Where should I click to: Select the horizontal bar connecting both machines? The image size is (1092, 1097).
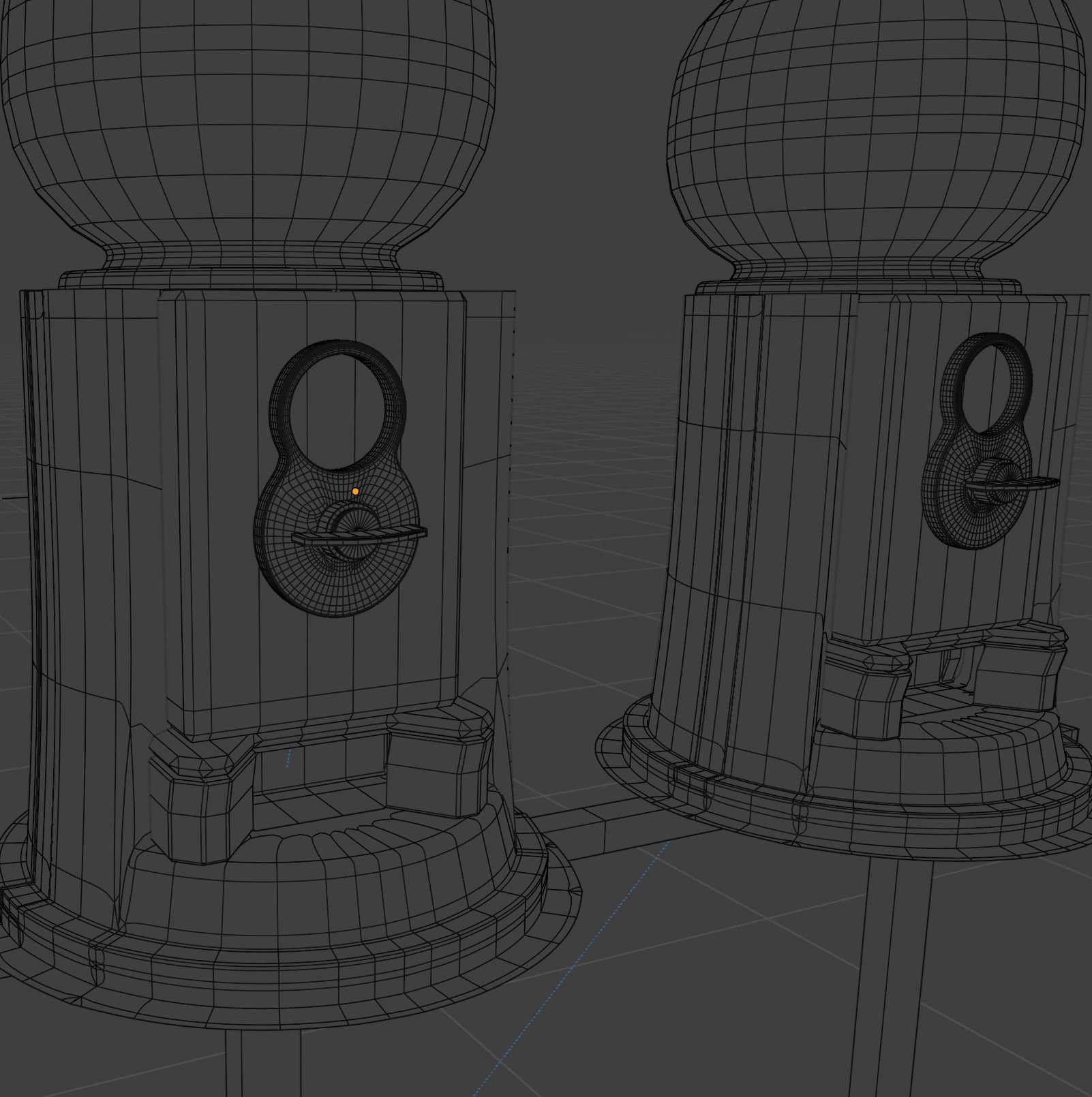click(x=613, y=828)
